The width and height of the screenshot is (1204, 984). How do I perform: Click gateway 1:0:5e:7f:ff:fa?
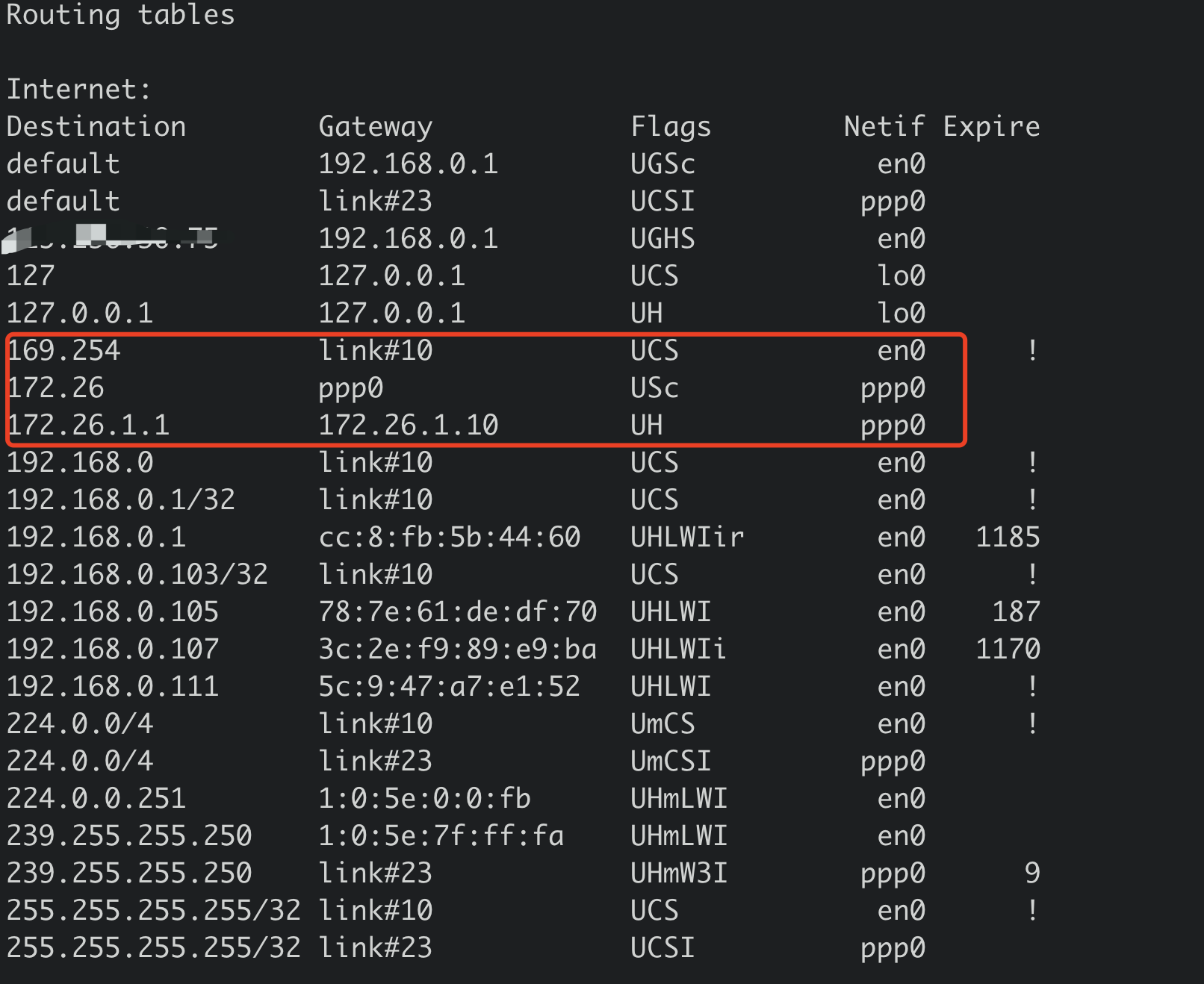point(441,836)
